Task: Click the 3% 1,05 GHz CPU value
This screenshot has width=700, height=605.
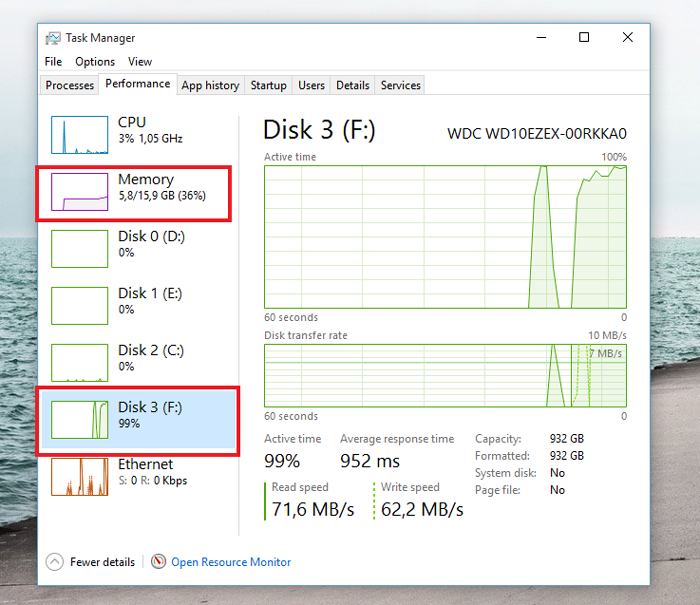Action: pos(150,138)
